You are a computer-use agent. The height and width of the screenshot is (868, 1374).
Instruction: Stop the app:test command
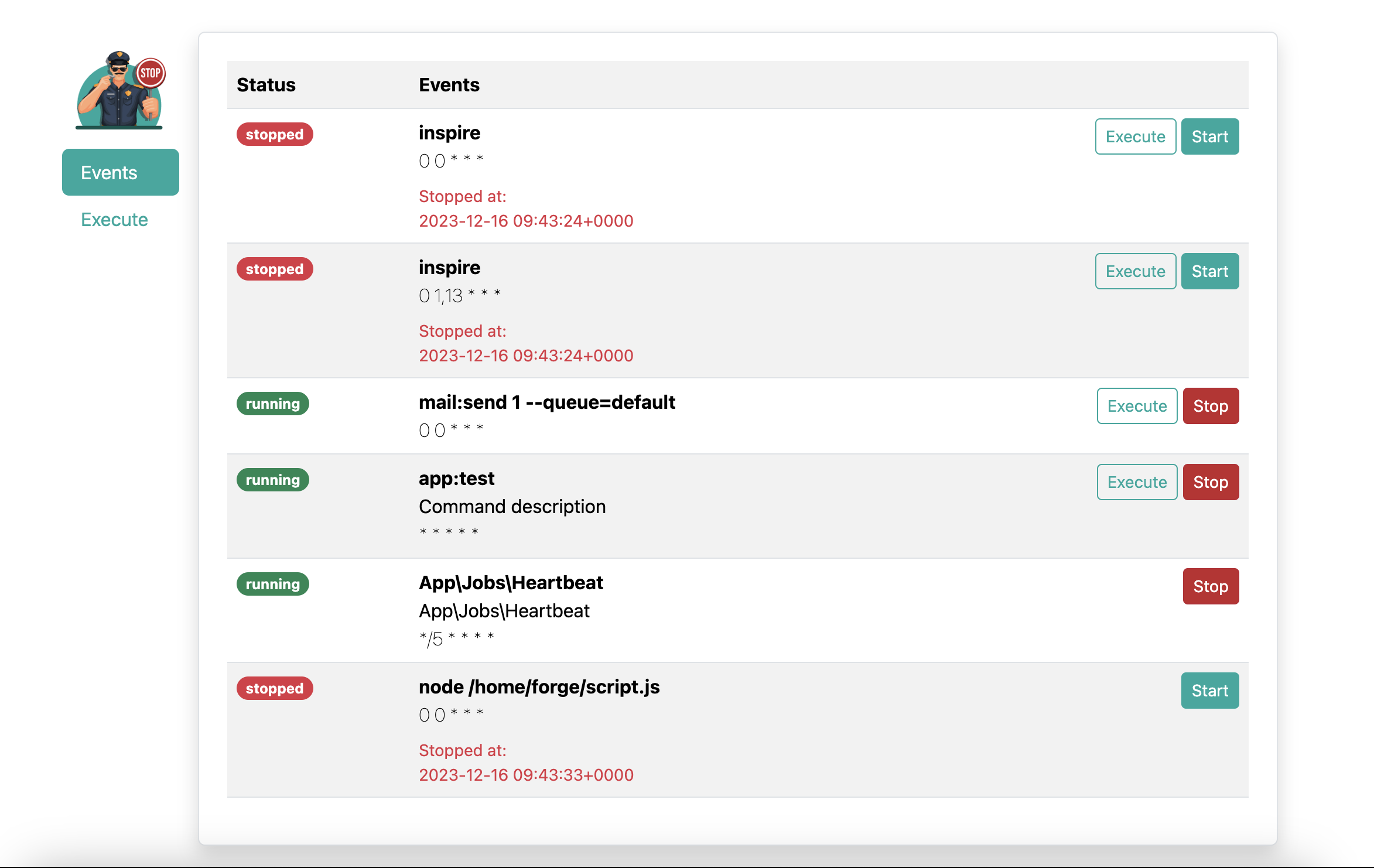click(x=1211, y=482)
